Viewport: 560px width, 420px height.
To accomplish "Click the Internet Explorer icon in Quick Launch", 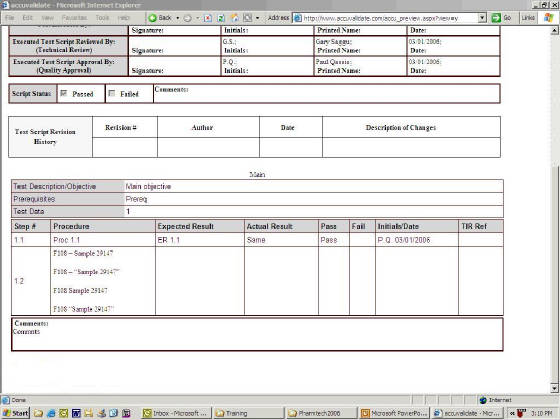I will coord(51,413).
